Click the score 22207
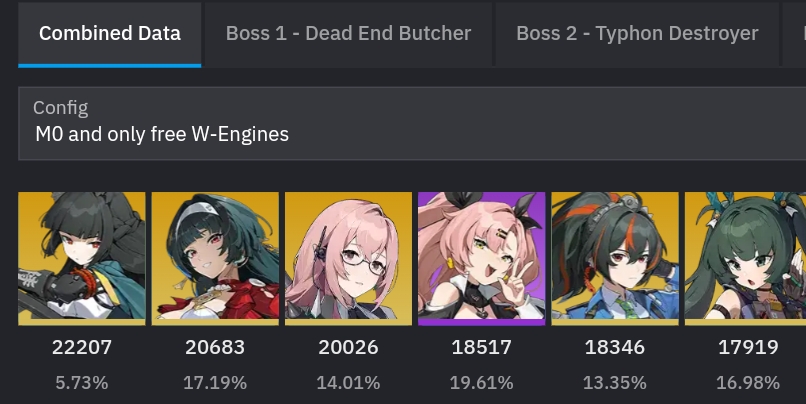 (x=82, y=347)
